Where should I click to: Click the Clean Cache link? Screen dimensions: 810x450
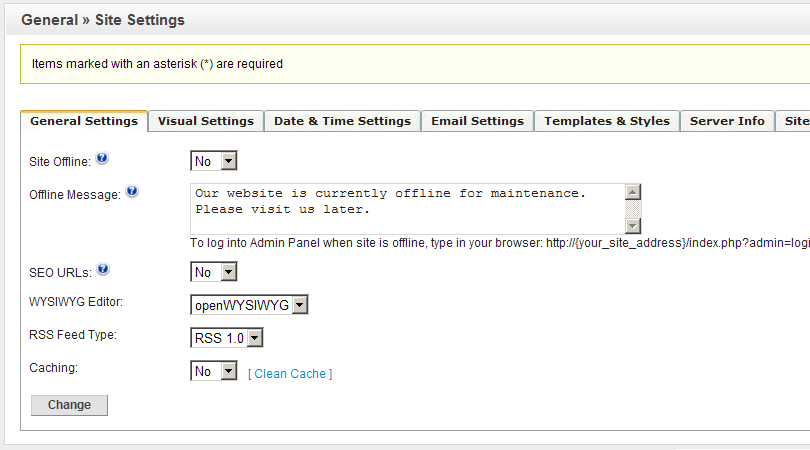[290, 374]
